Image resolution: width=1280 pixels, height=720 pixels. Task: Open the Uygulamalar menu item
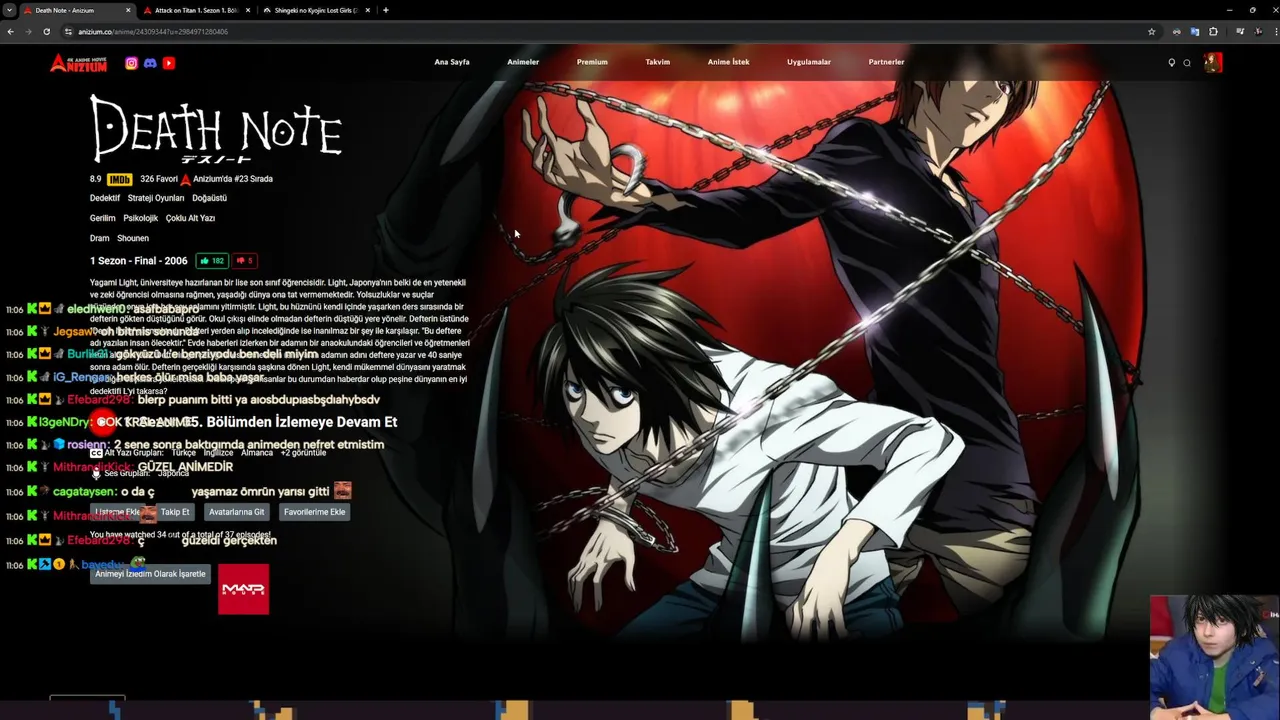[x=809, y=62]
